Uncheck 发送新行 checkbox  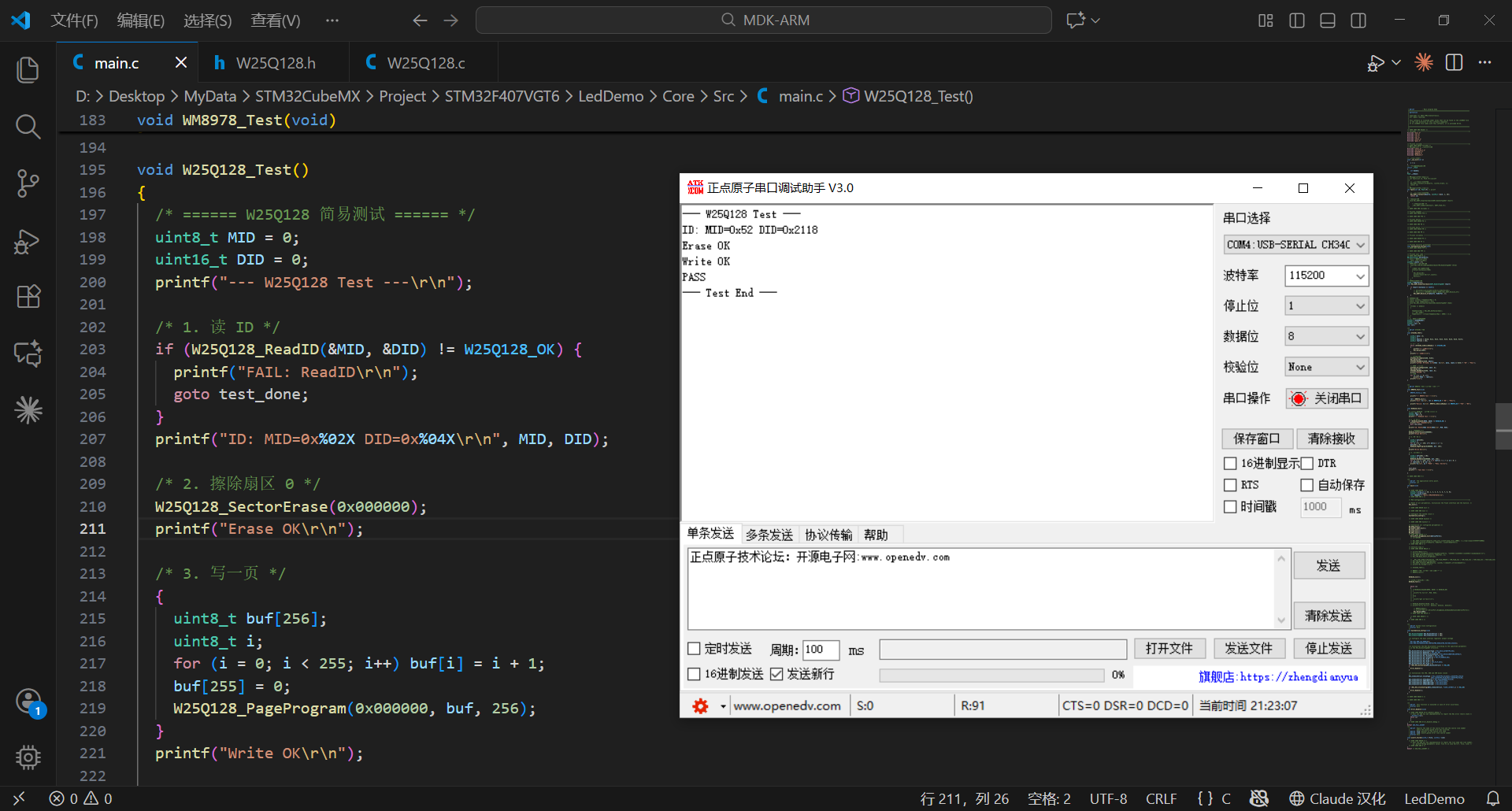click(x=776, y=674)
